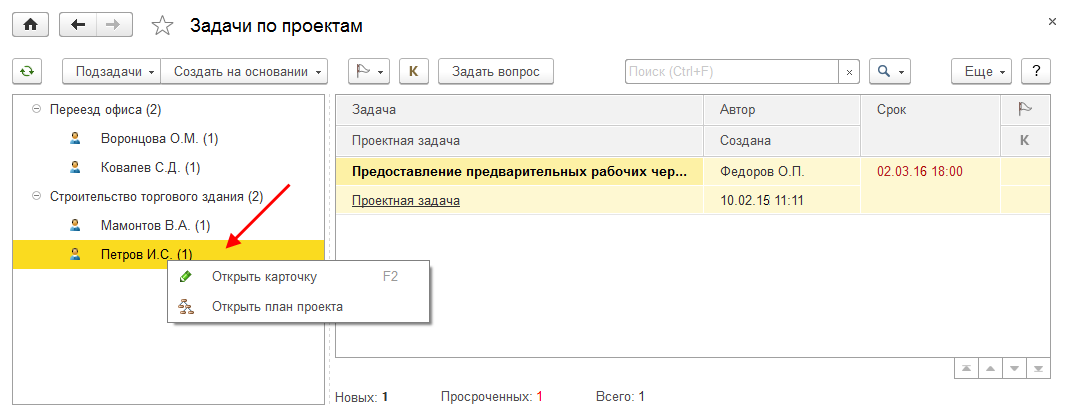Viewport: 1070px width, 415px height.
Task: Select Воронцова О.М. in the tree
Action: 159,139
